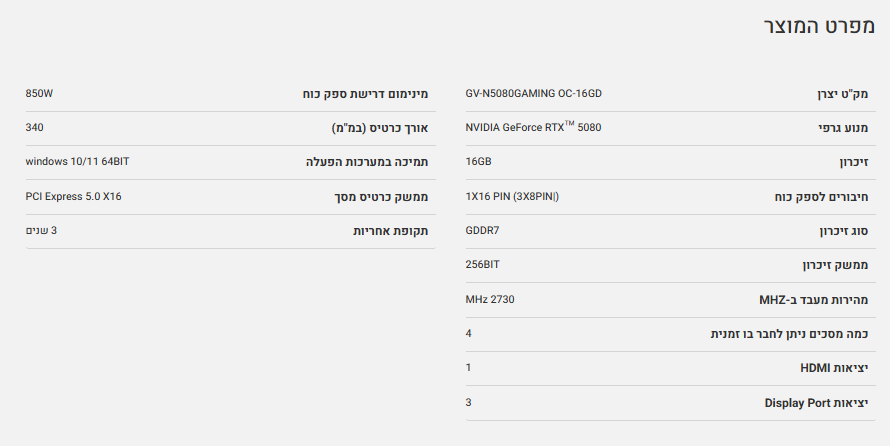This screenshot has height=446, width=890.
Task: Select the GDDR7 memory type value
Action: click(483, 230)
